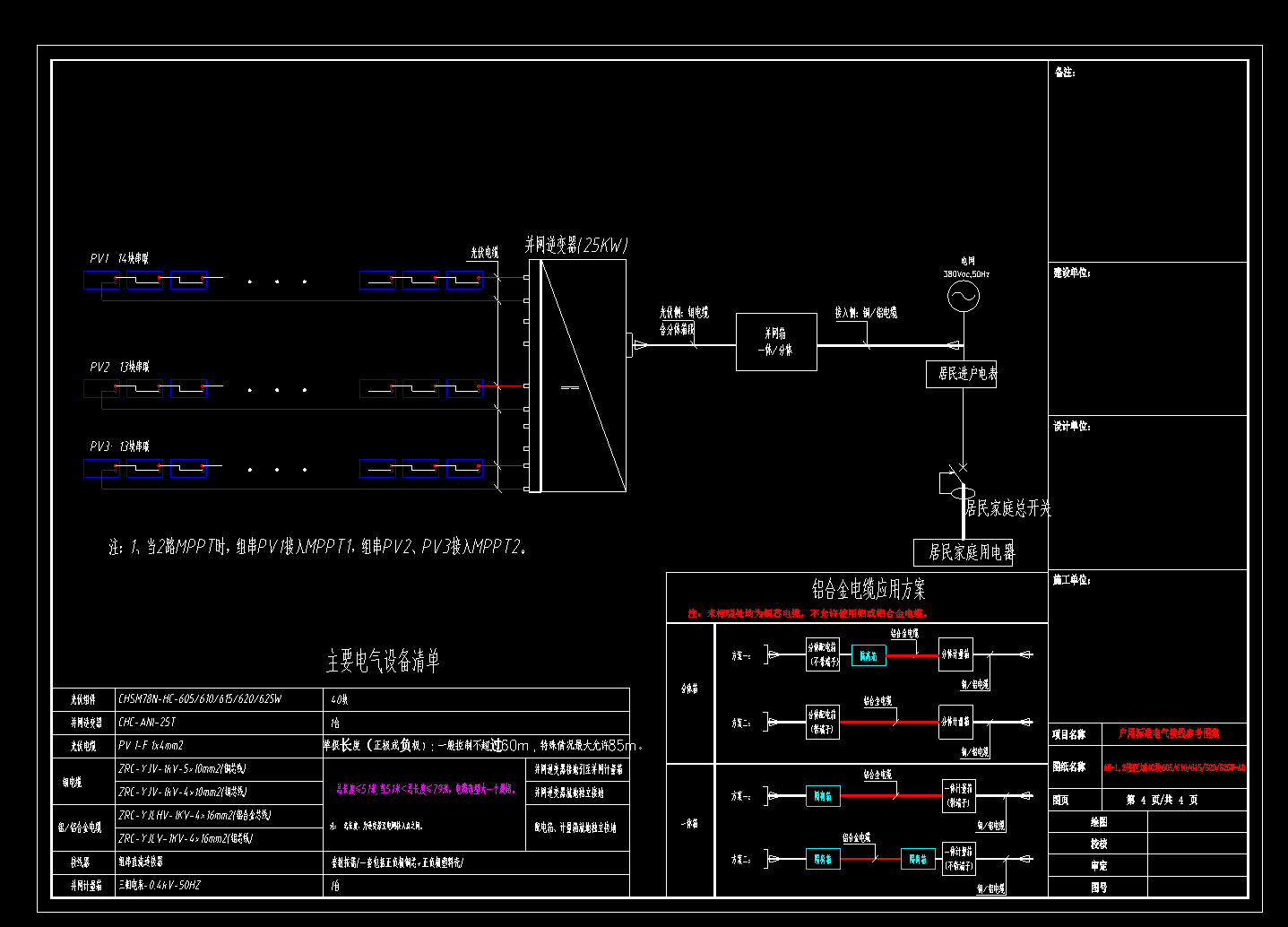The image size is (1288, 927).
Task: Click the 备注: label in title block
Action: (x=1065, y=73)
